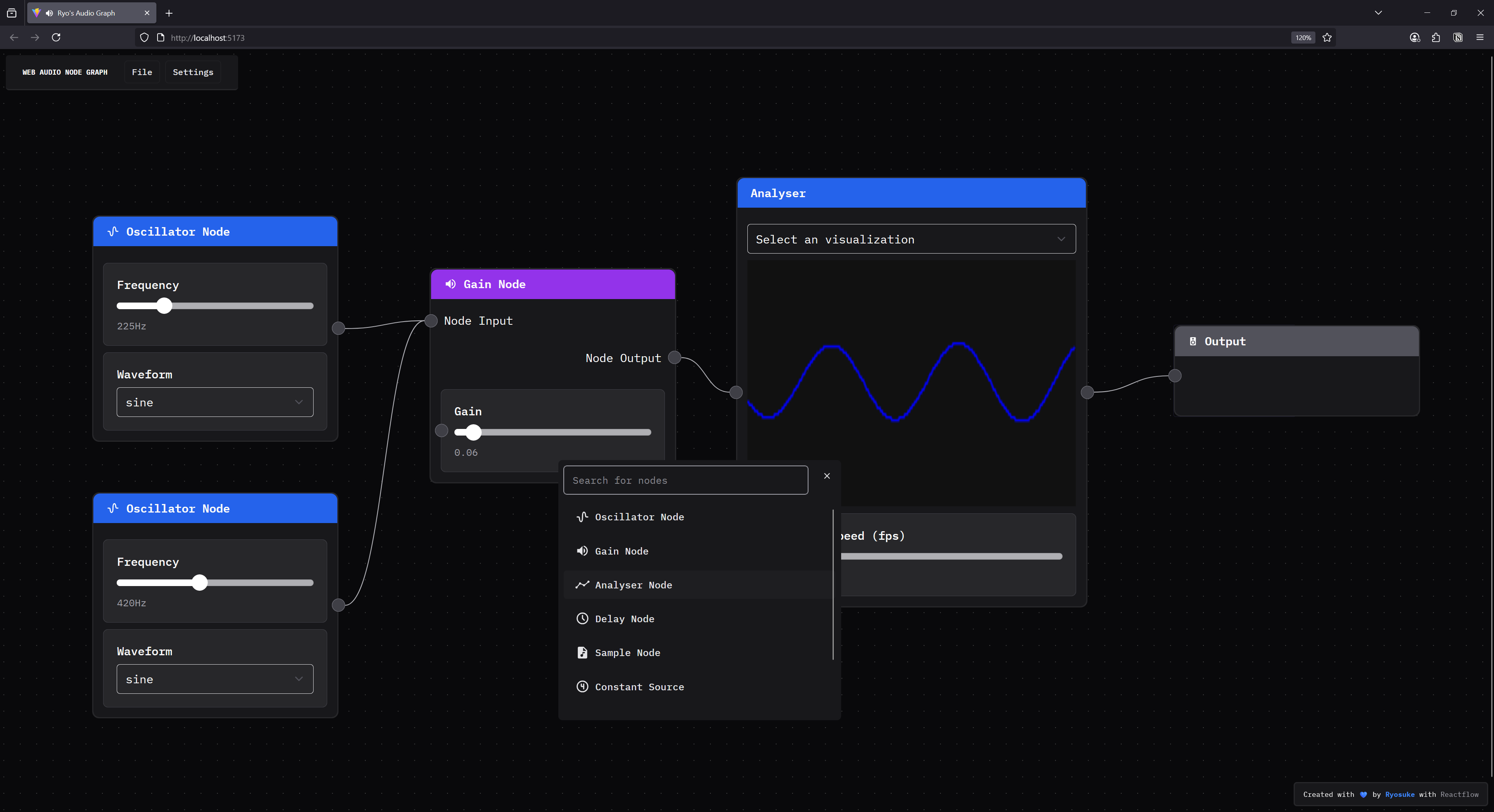
Task: Click the speaker icon in Gain Node header
Action: point(451,284)
